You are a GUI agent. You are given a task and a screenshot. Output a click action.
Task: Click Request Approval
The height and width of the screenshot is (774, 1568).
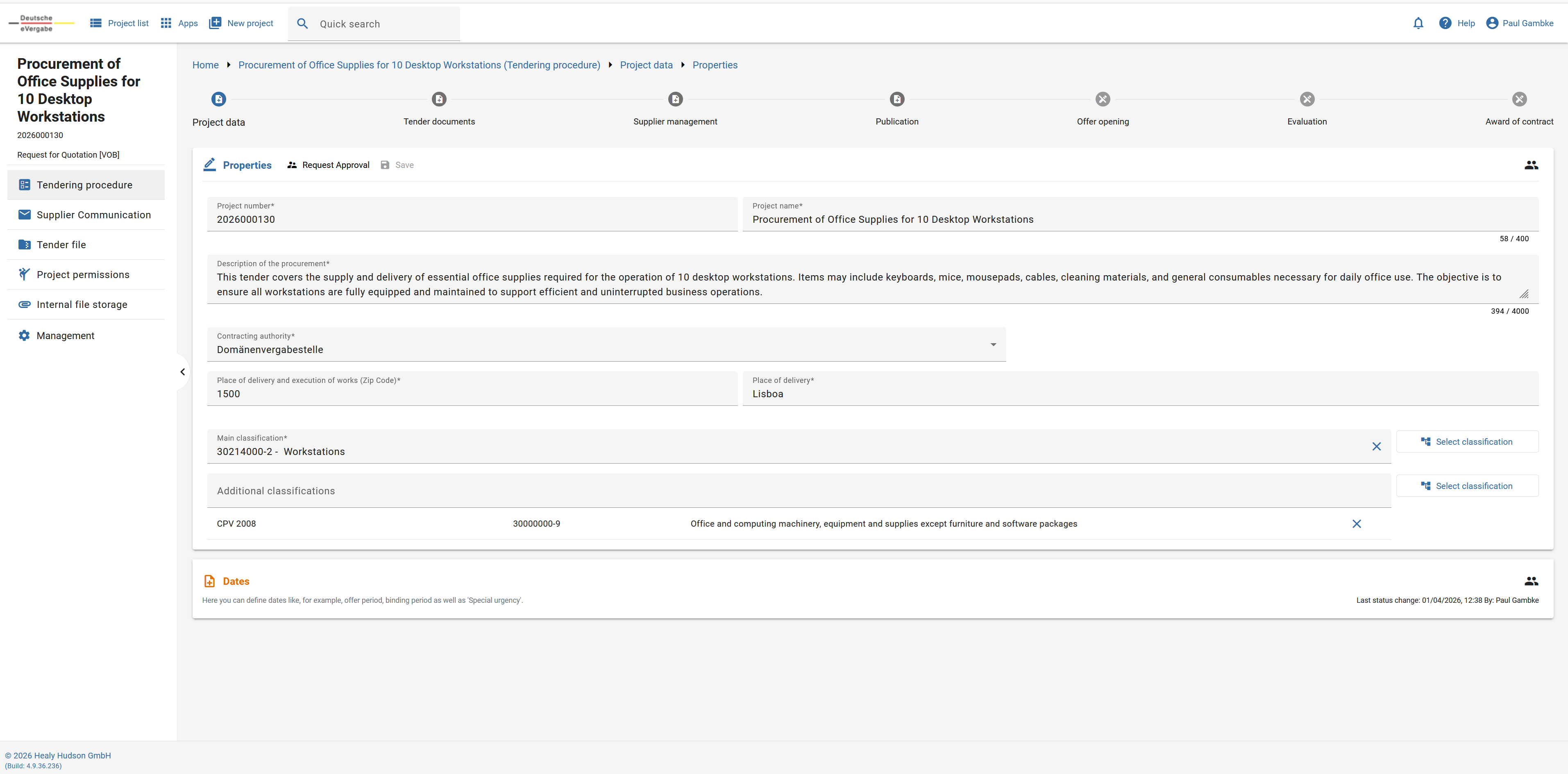click(x=328, y=165)
